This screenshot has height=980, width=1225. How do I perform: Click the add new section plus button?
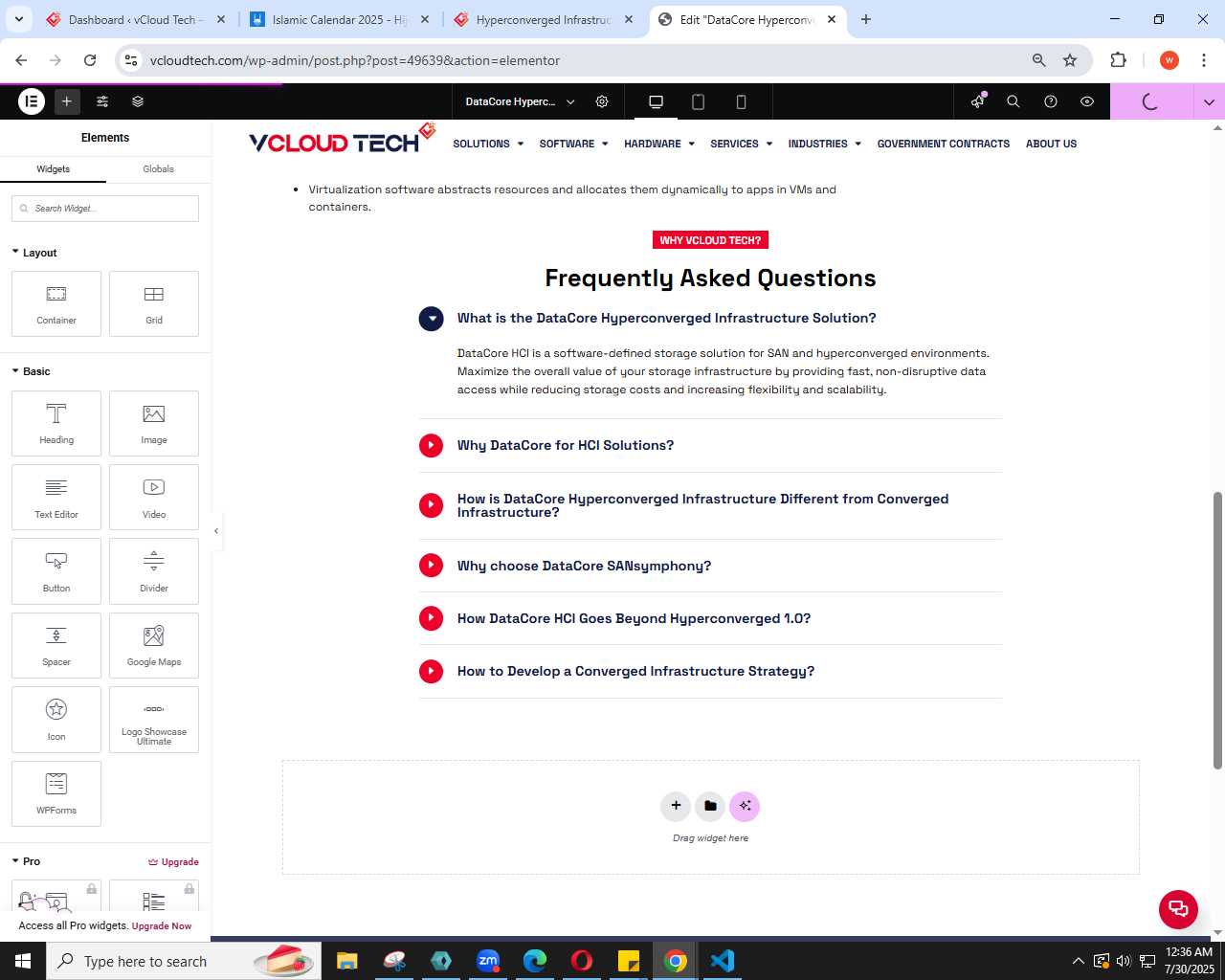click(676, 806)
